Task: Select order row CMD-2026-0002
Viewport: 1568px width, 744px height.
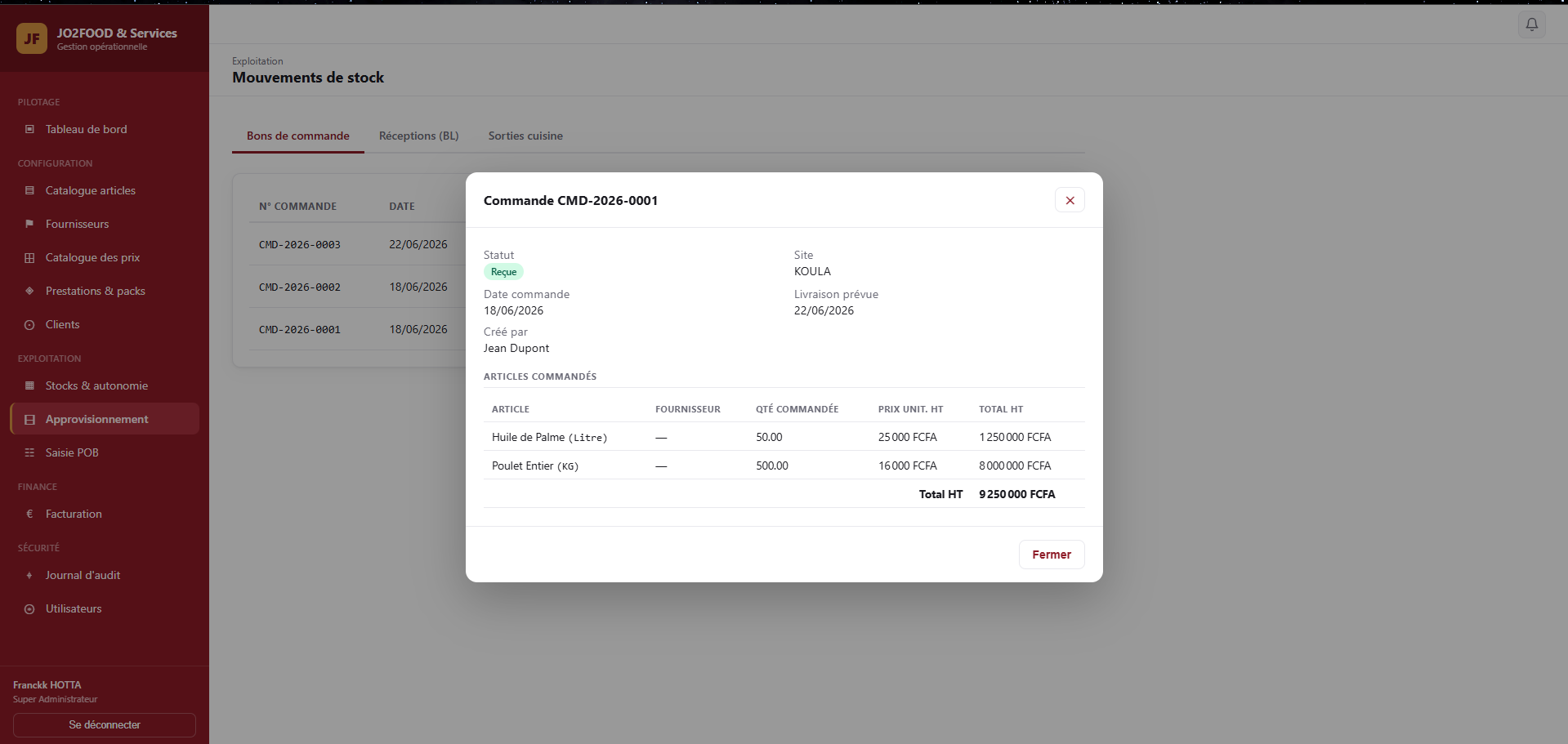Action: pos(357,287)
